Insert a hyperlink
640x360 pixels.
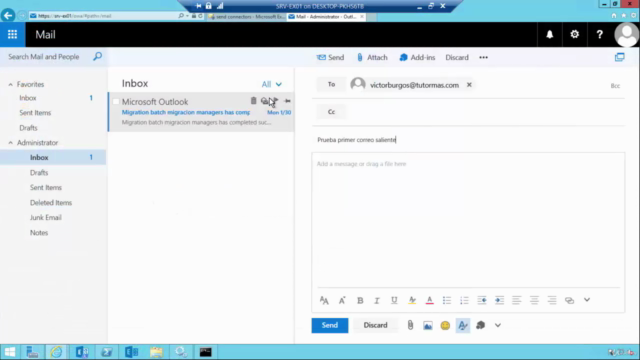tap(569, 300)
